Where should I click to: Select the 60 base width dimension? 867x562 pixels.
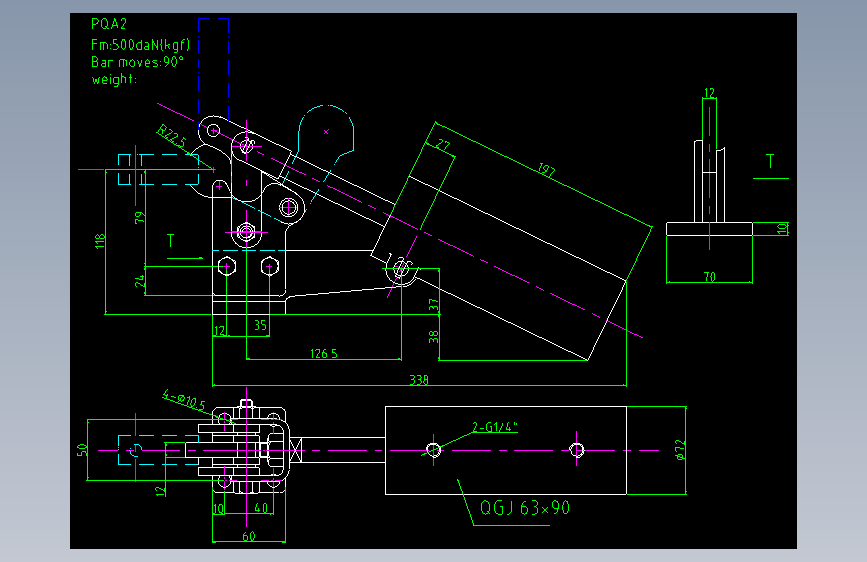249,535
